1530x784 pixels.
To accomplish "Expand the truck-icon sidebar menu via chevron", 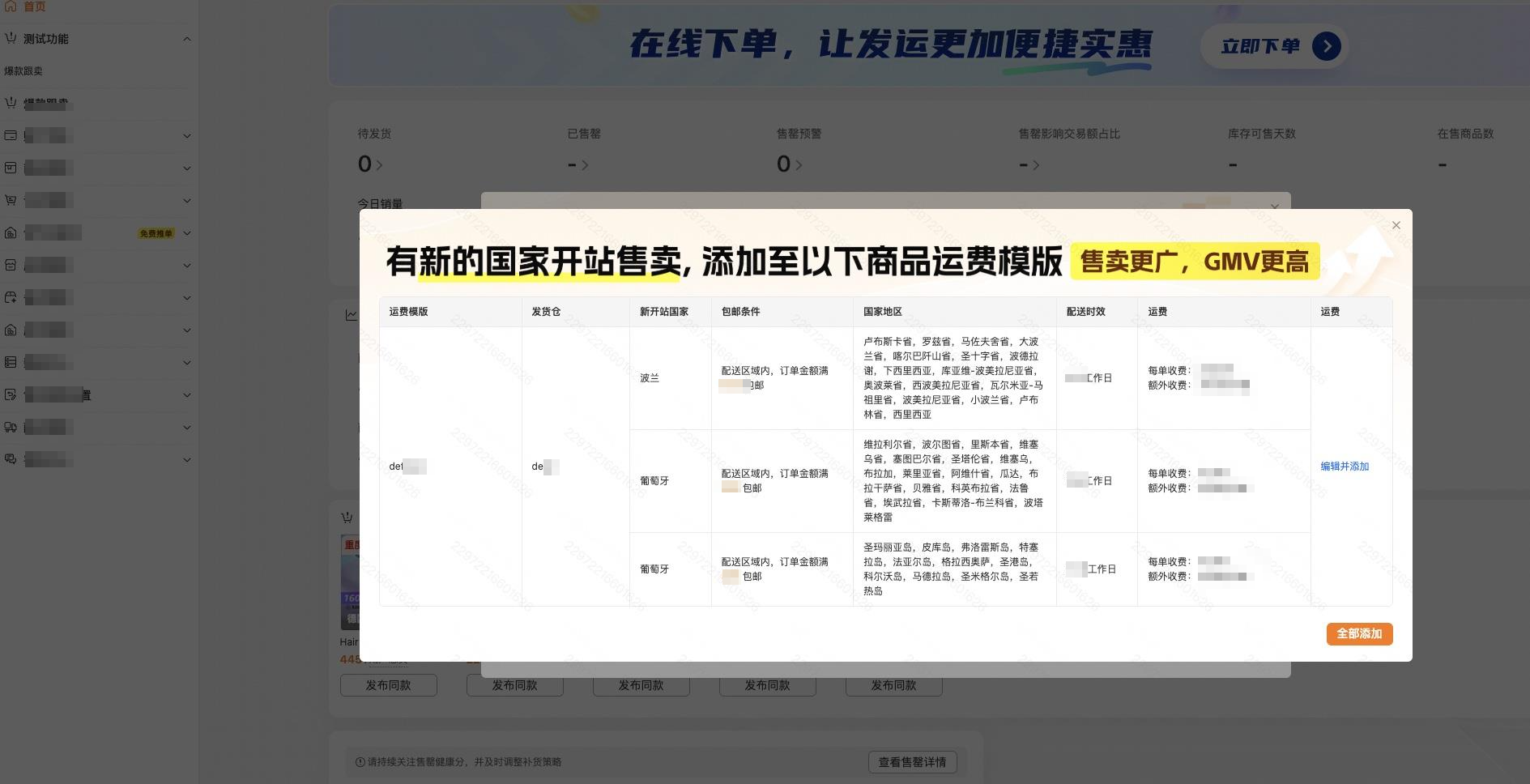I will coord(187,427).
